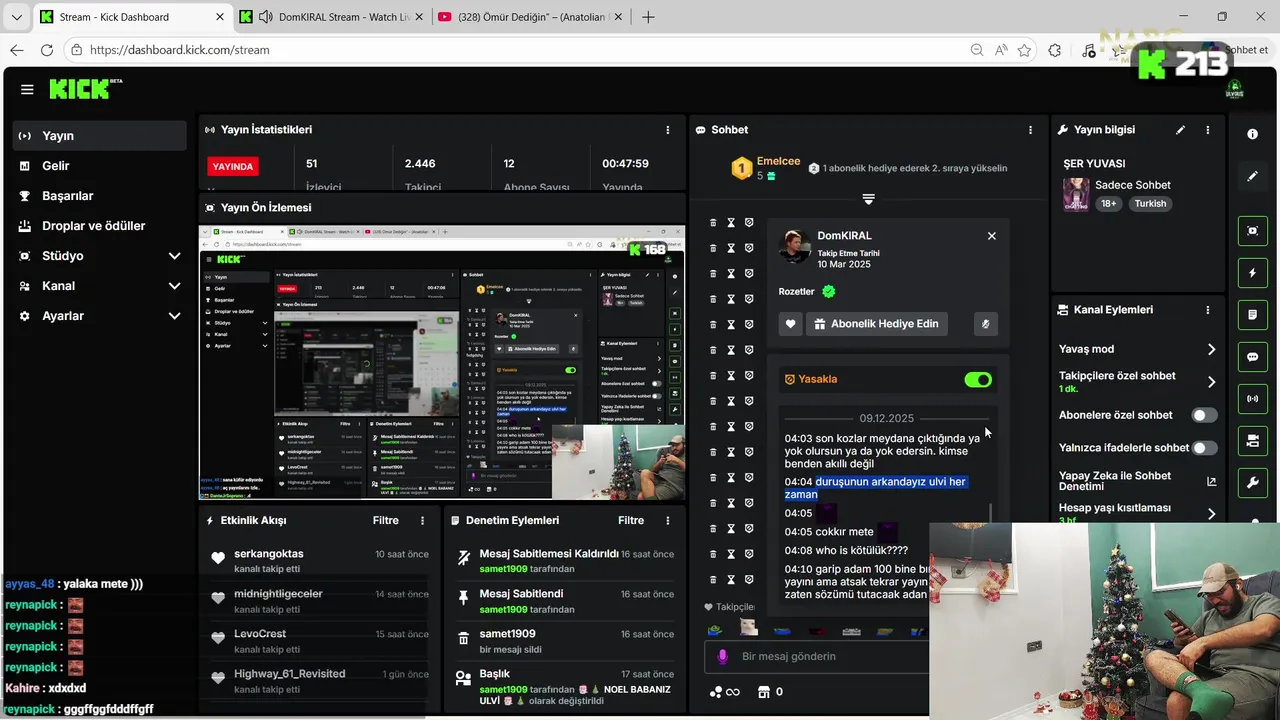Screen dimensions: 1280x720
Task: Click the browser address bar URL
Action: (179, 50)
